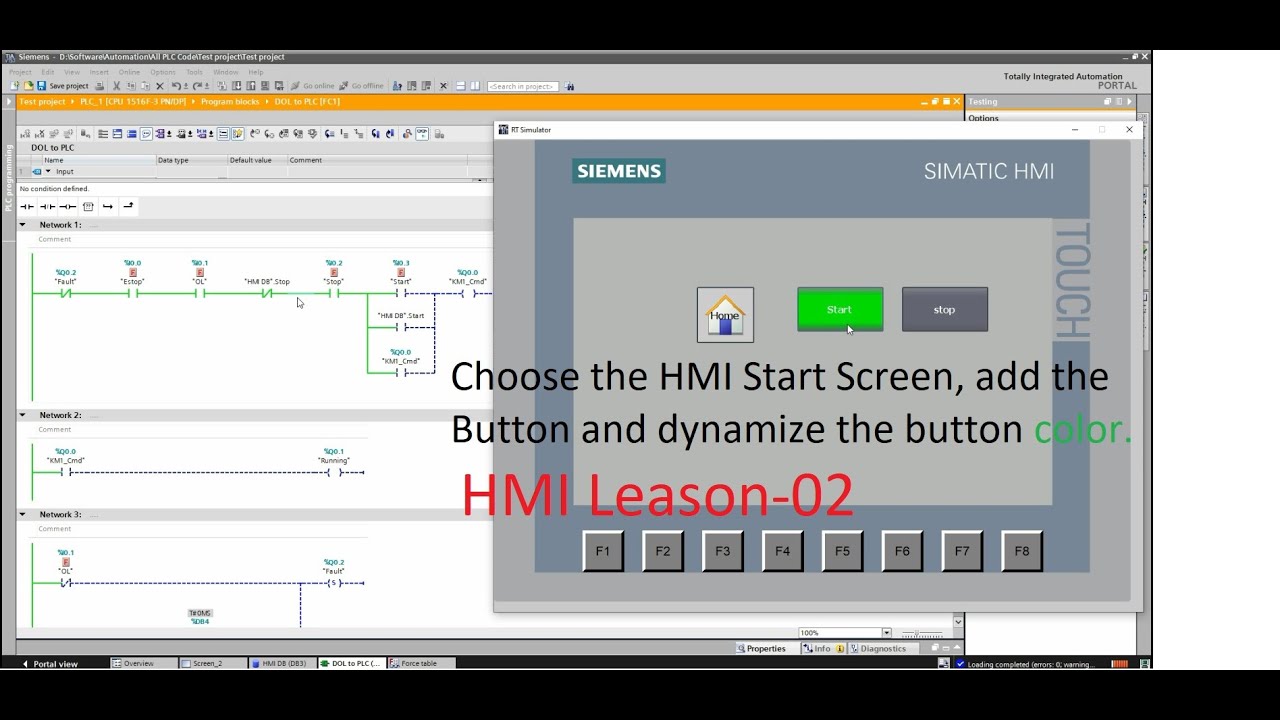Toggle network comments display
This screenshot has width=1280, height=720.
pos(223,134)
